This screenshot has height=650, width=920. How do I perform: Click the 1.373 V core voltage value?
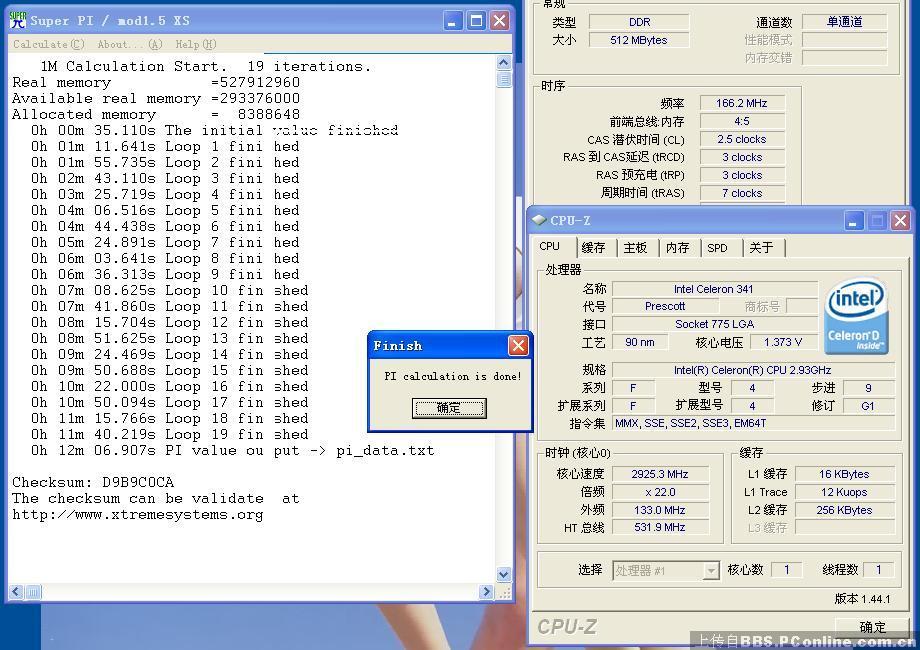pyautogui.click(x=783, y=342)
